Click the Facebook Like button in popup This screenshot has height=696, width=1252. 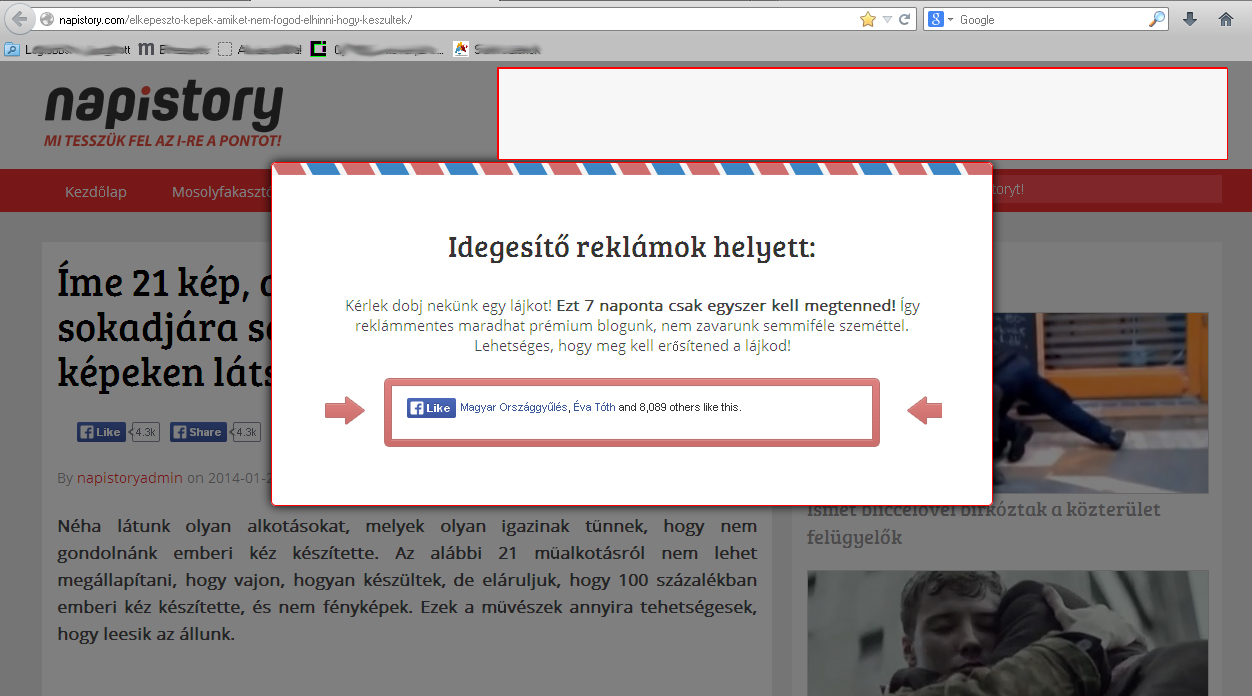click(431, 408)
